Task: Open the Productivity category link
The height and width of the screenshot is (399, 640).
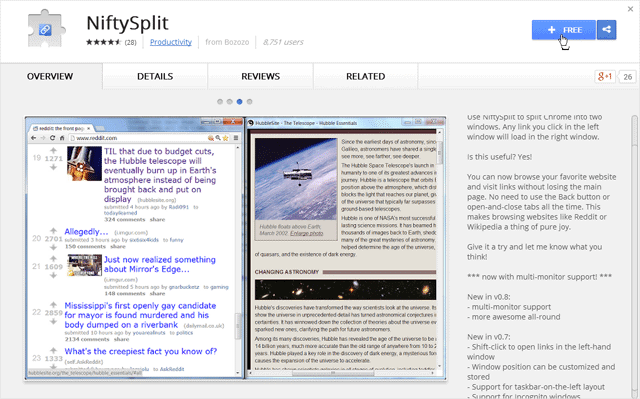Action: click(171, 42)
